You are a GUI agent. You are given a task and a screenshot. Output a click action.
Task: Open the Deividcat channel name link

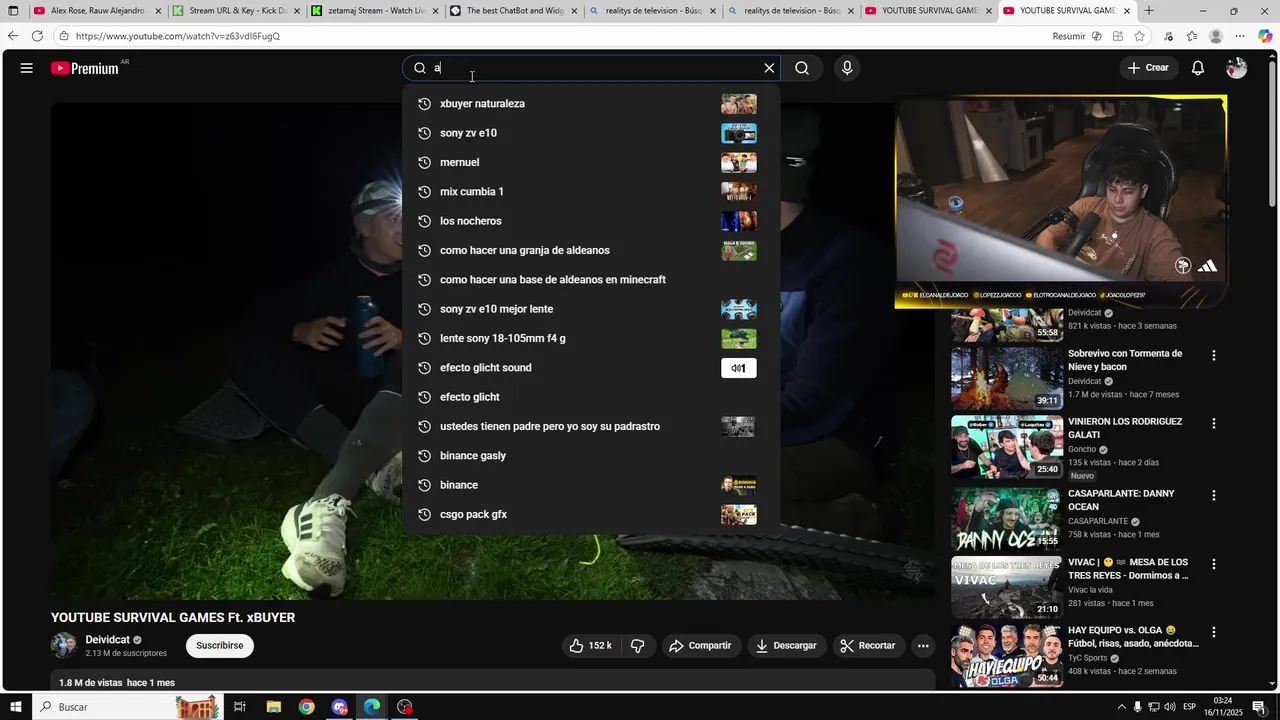(x=108, y=640)
